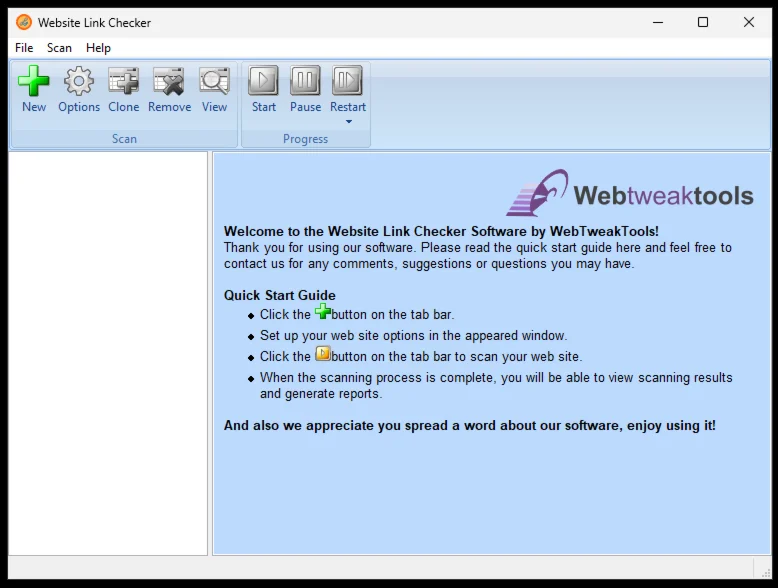
Task: Minimize the Website Link Checker window
Action: pyautogui.click(x=658, y=22)
